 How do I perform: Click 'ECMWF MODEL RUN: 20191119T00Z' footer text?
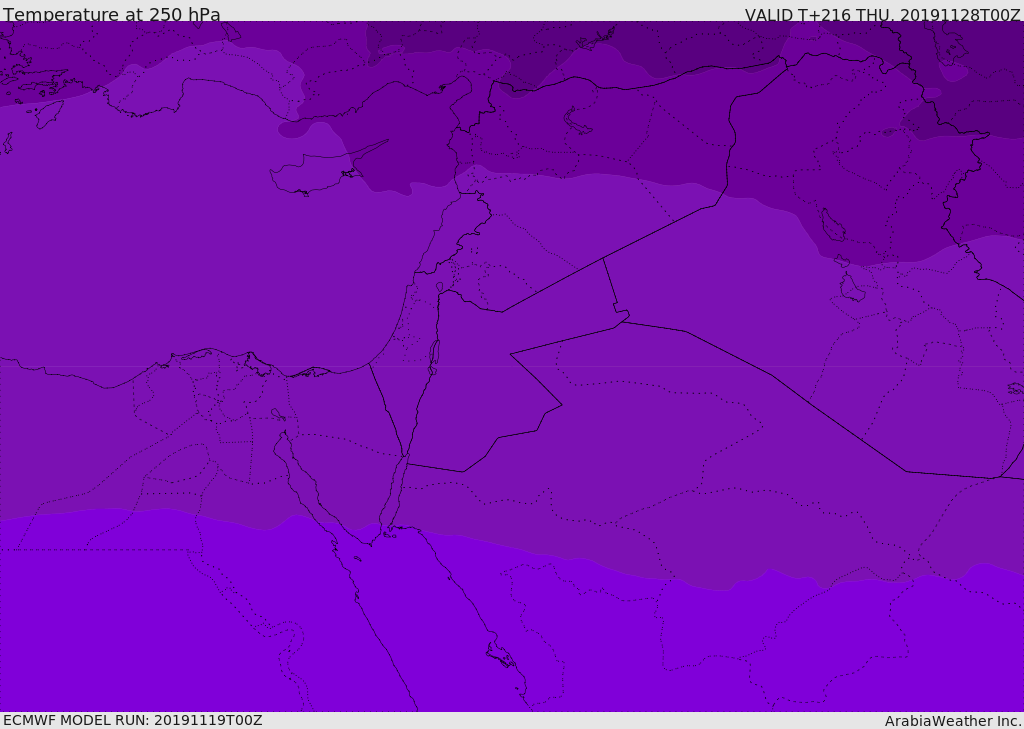(x=133, y=720)
